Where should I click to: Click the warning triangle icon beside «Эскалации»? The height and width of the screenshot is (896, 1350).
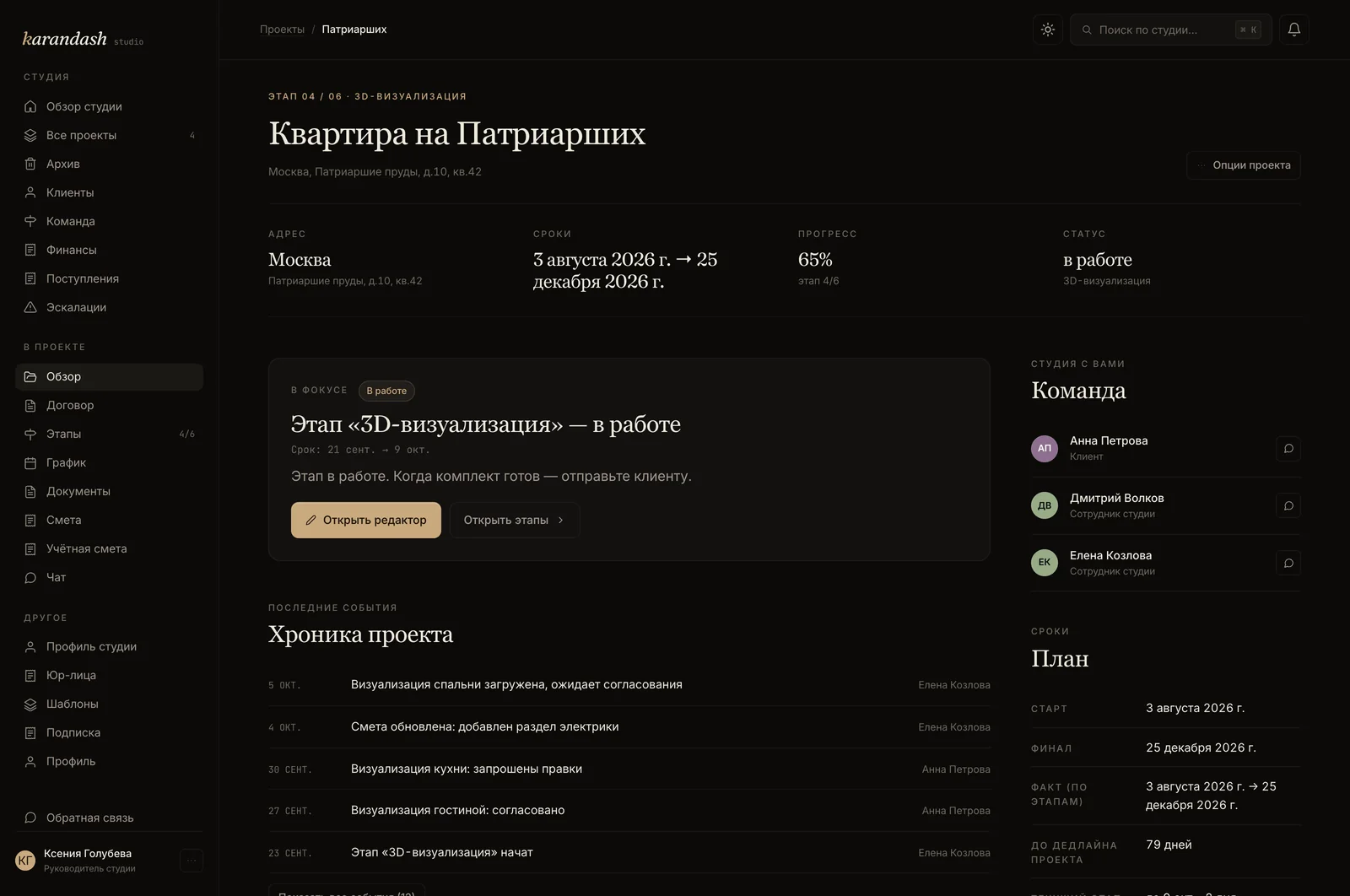click(x=30, y=307)
